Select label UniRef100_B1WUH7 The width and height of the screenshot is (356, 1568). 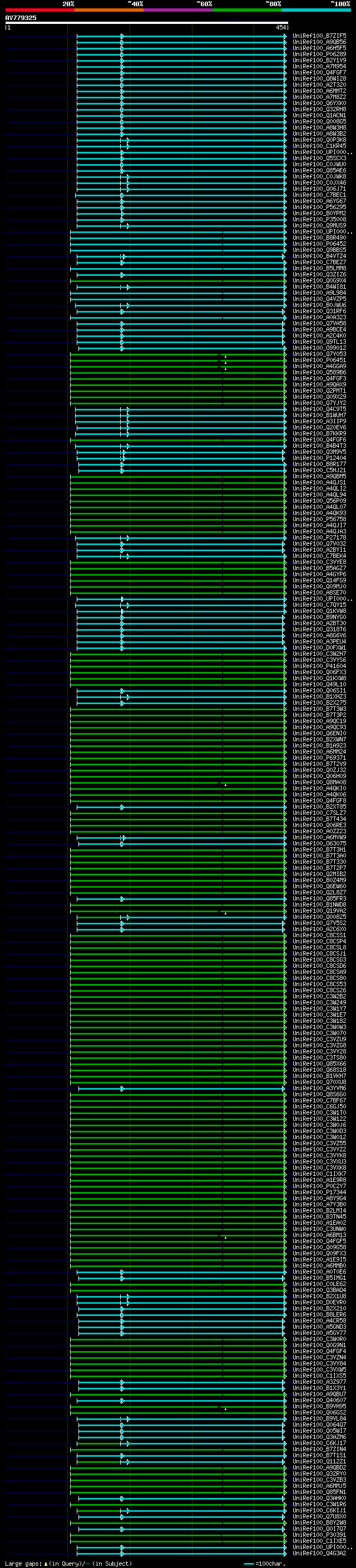coord(319,415)
